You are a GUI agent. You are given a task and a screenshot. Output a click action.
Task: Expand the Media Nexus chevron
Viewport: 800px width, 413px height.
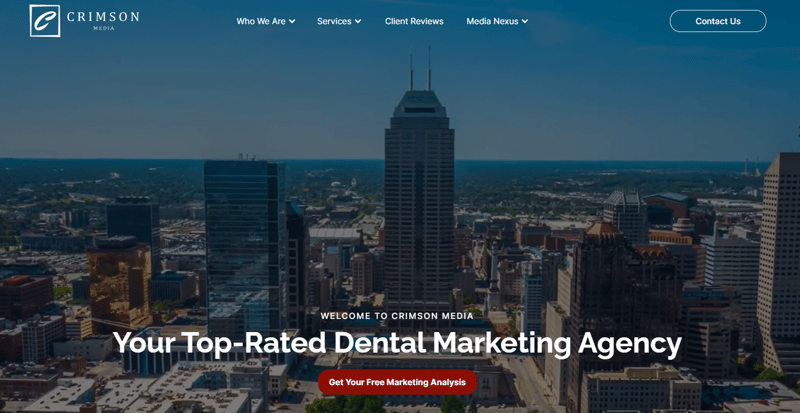(525, 21)
